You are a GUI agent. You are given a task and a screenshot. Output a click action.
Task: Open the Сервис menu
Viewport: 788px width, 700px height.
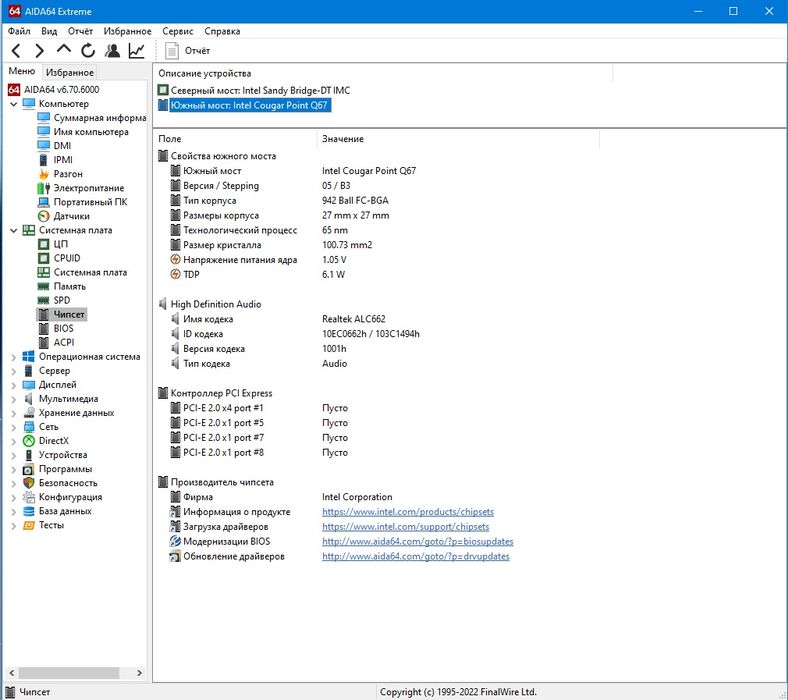pos(177,31)
